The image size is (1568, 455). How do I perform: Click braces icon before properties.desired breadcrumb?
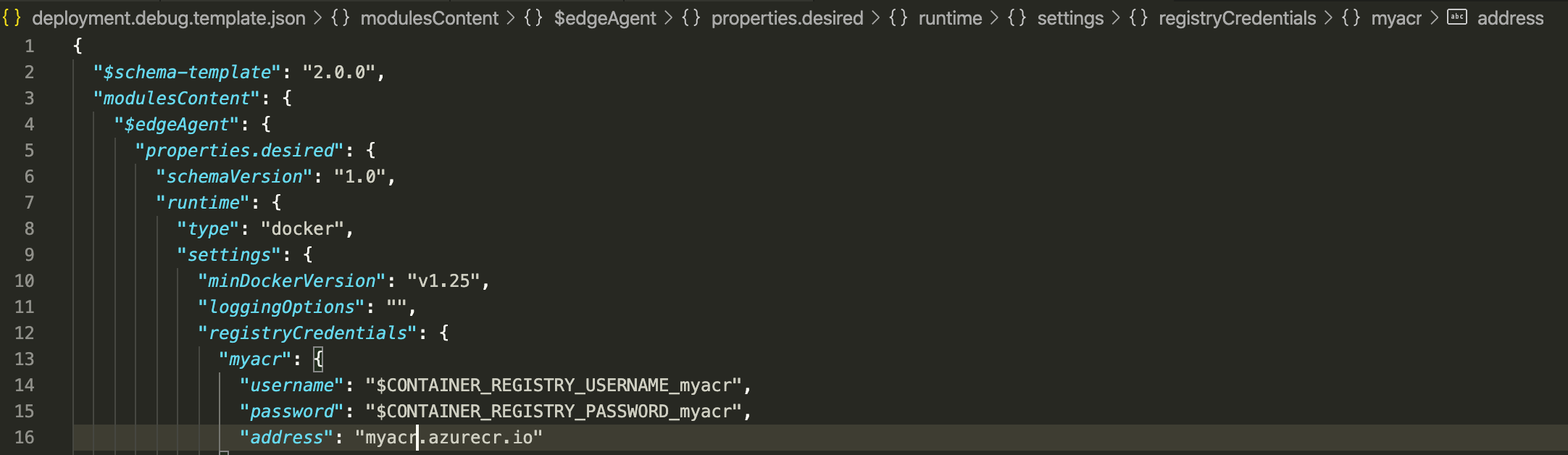coord(691,18)
